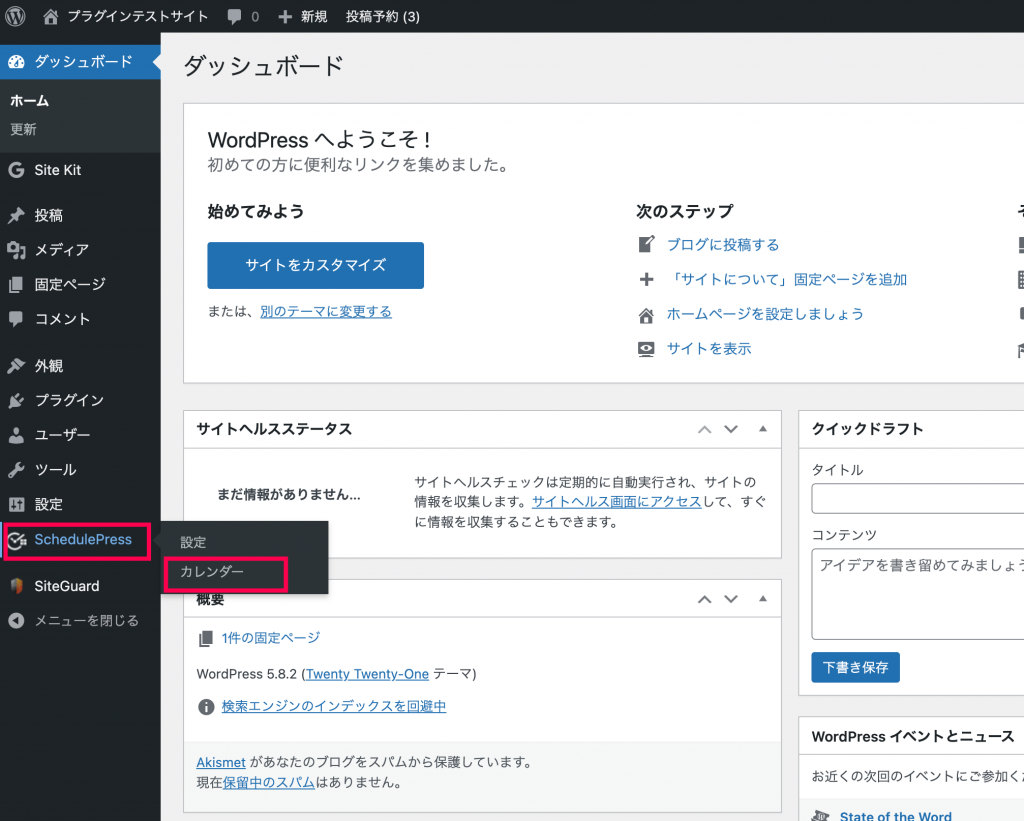Screen dimensions: 1024x821
Task: Click the サイトをカスタマイズ button
Action: (315, 265)
